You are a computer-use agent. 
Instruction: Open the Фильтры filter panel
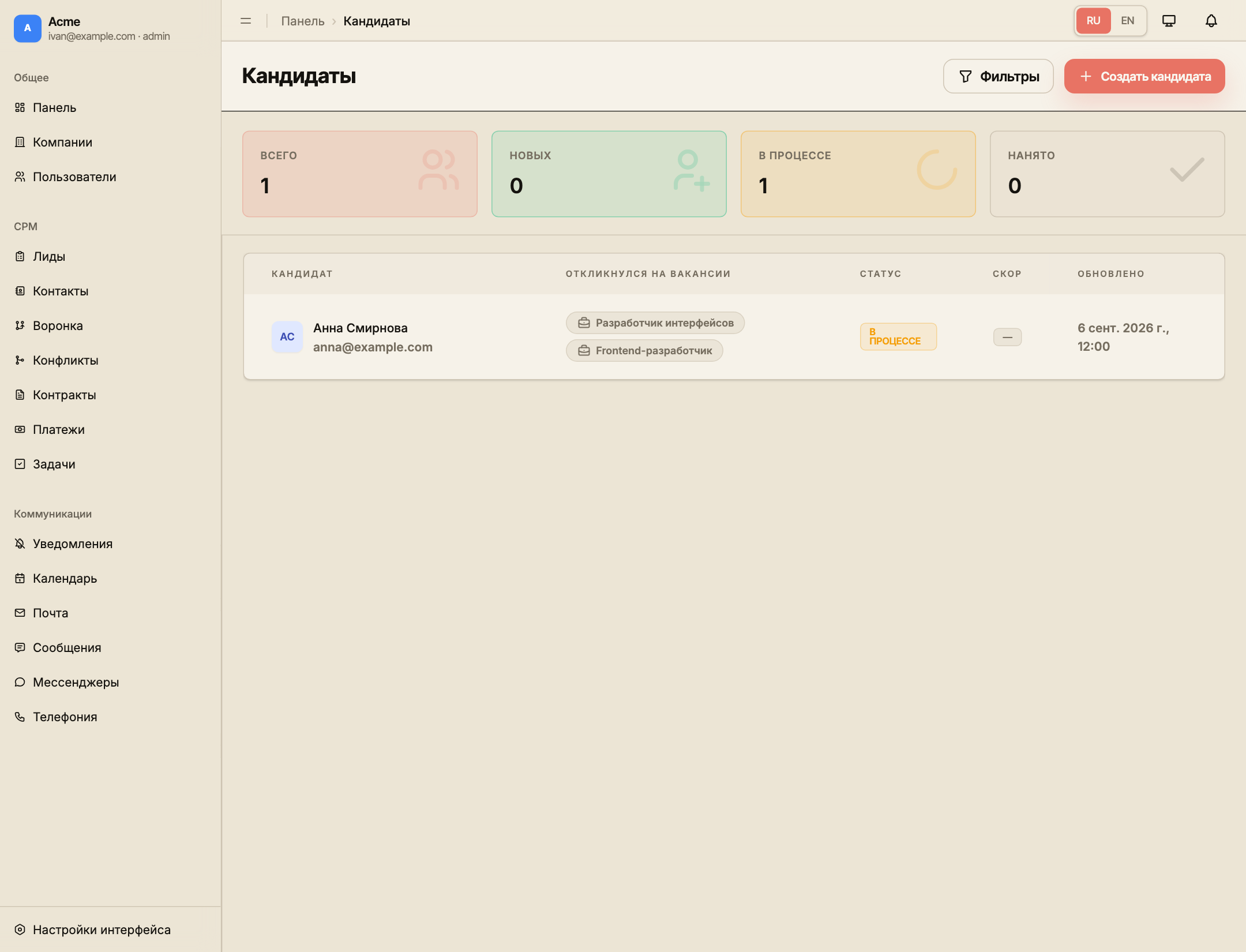click(999, 76)
